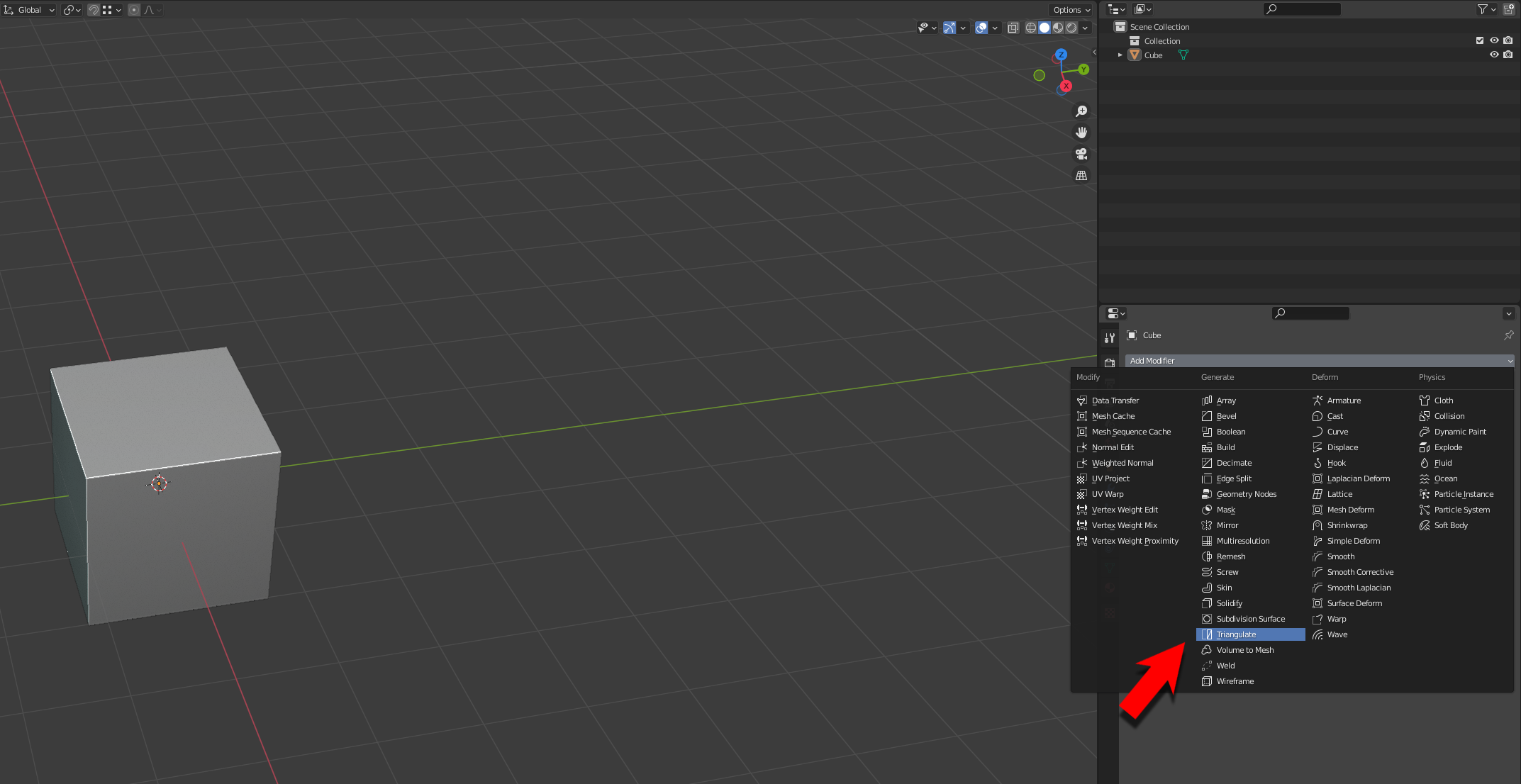The image size is (1521, 784).
Task: Click the zoom viewport magnifier icon
Action: [1081, 111]
